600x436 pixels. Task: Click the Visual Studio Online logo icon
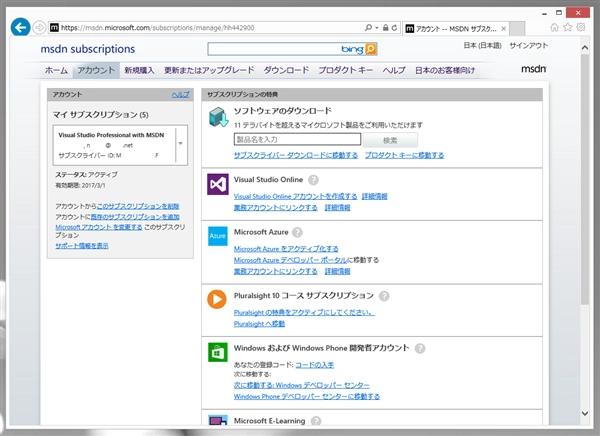click(218, 184)
